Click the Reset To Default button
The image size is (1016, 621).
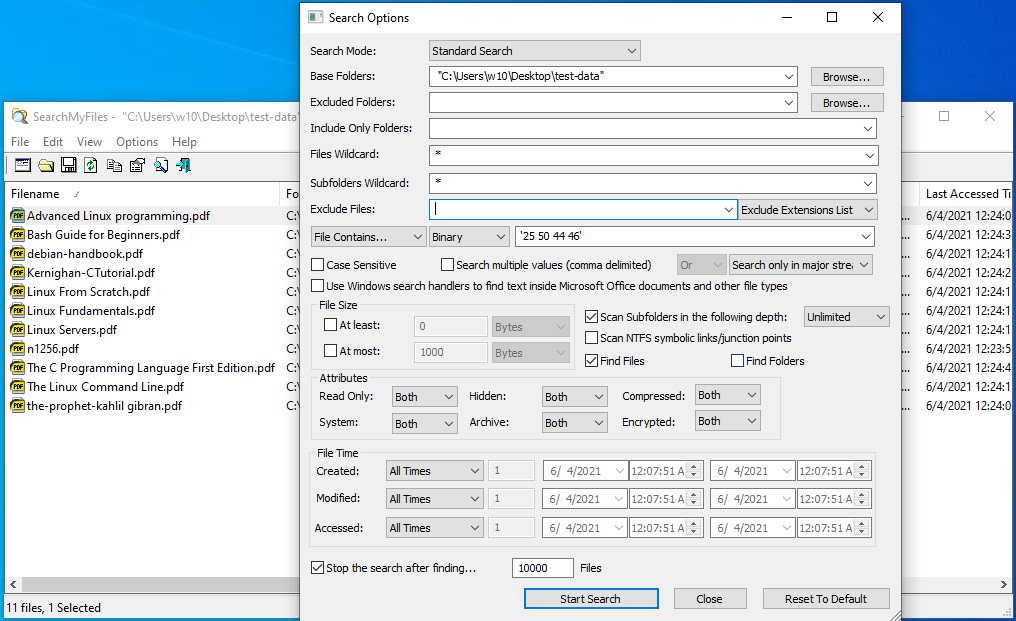[826, 599]
